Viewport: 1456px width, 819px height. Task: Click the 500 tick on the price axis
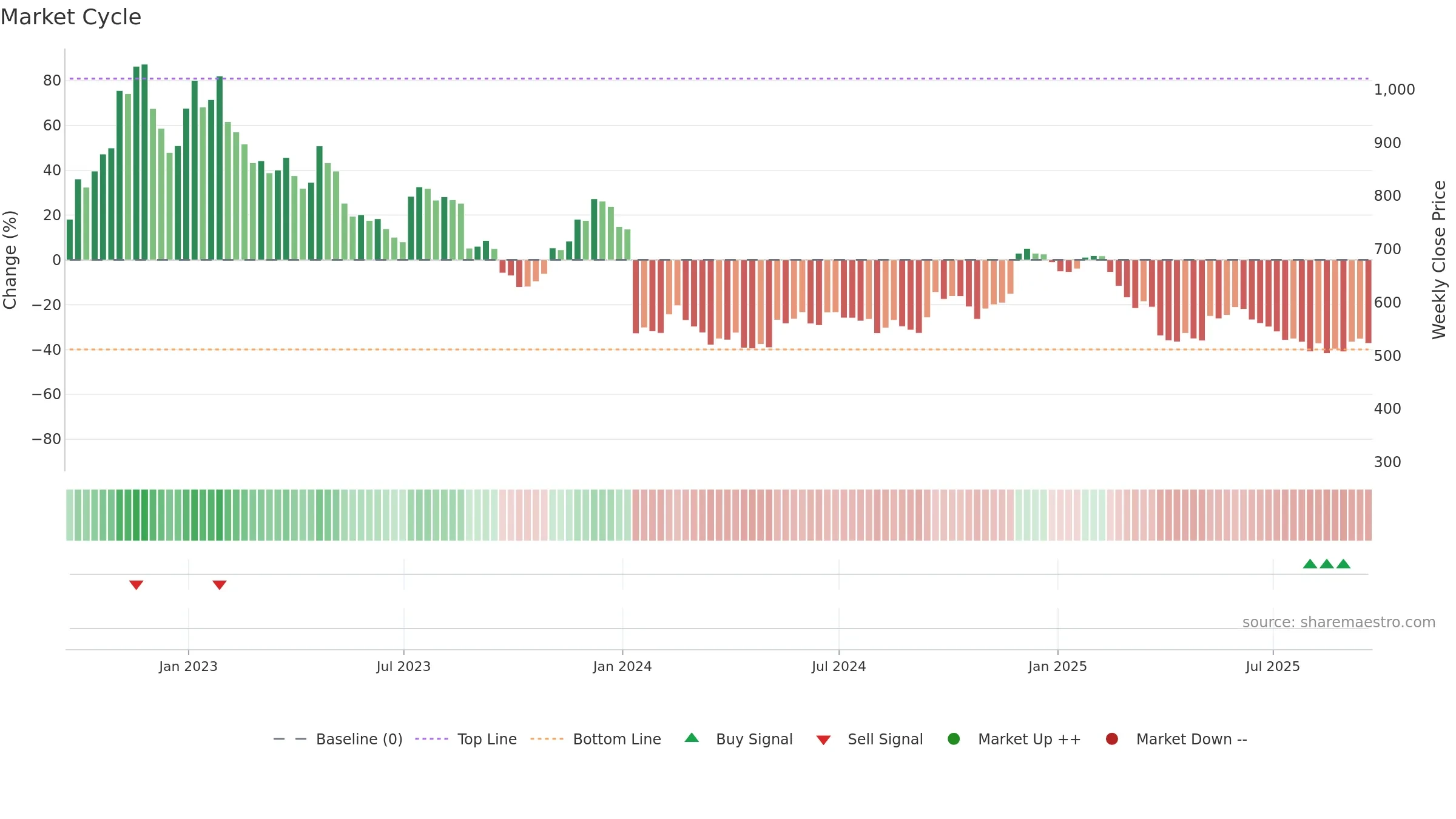pyautogui.click(x=1388, y=356)
